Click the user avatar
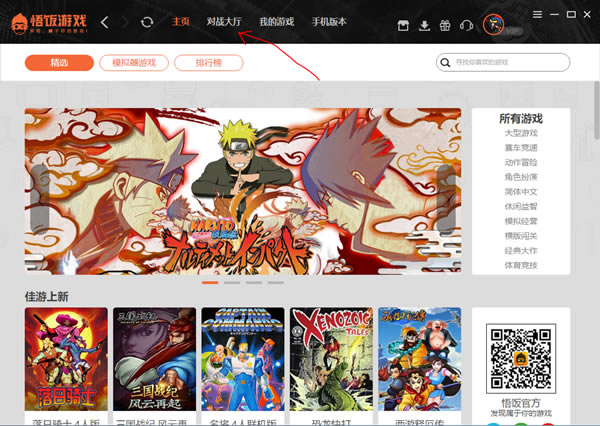 coord(493,24)
